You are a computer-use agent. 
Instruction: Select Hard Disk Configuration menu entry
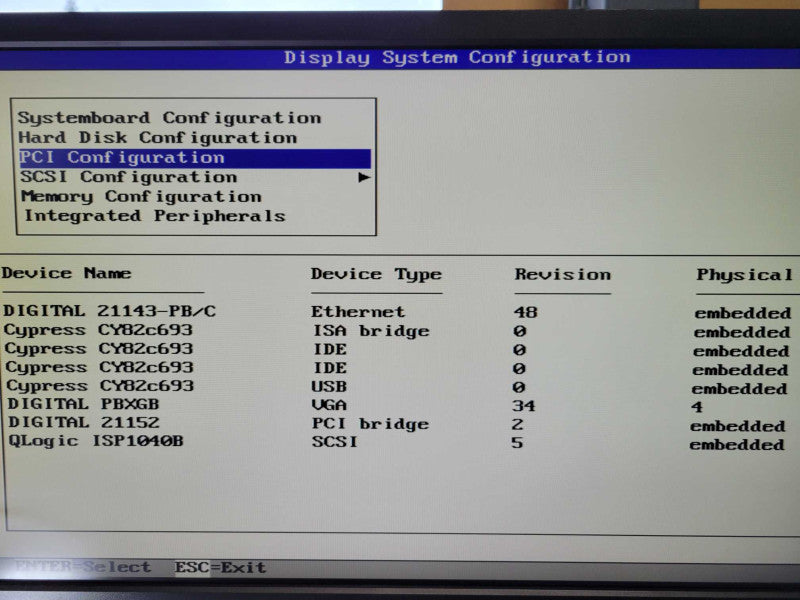point(158,138)
